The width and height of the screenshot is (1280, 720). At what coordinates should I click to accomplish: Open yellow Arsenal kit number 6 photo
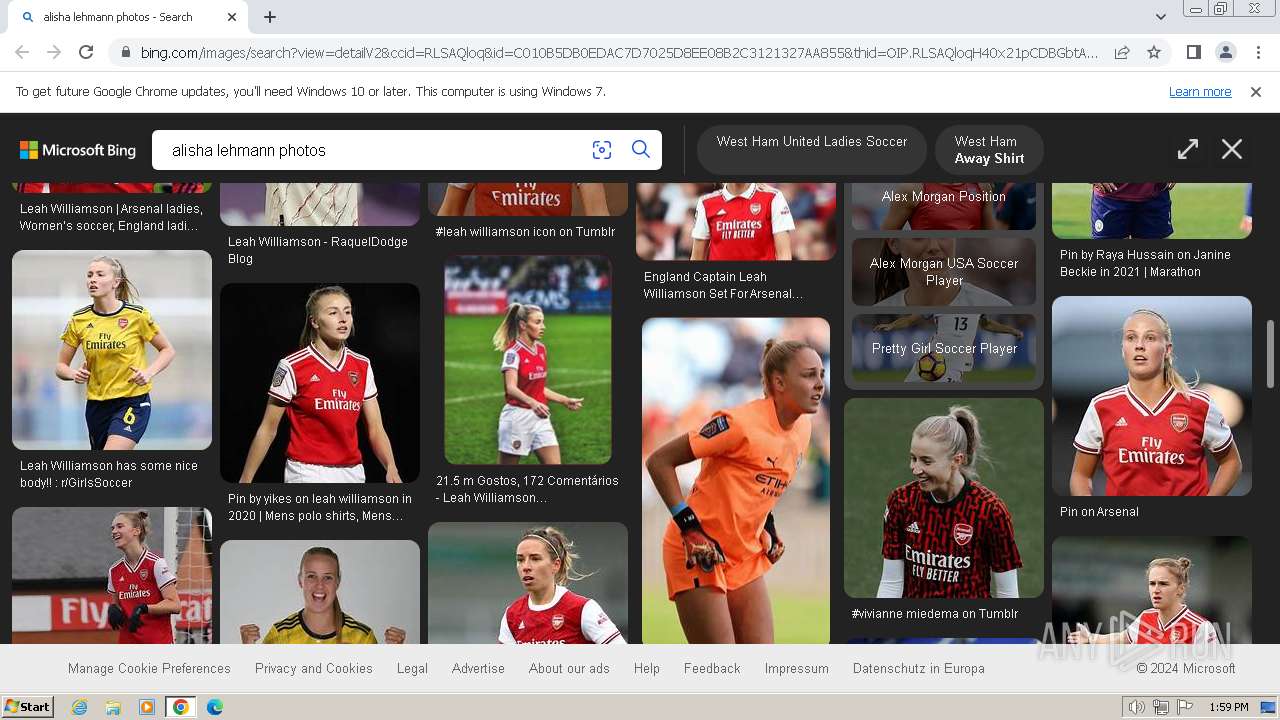click(x=112, y=350)
